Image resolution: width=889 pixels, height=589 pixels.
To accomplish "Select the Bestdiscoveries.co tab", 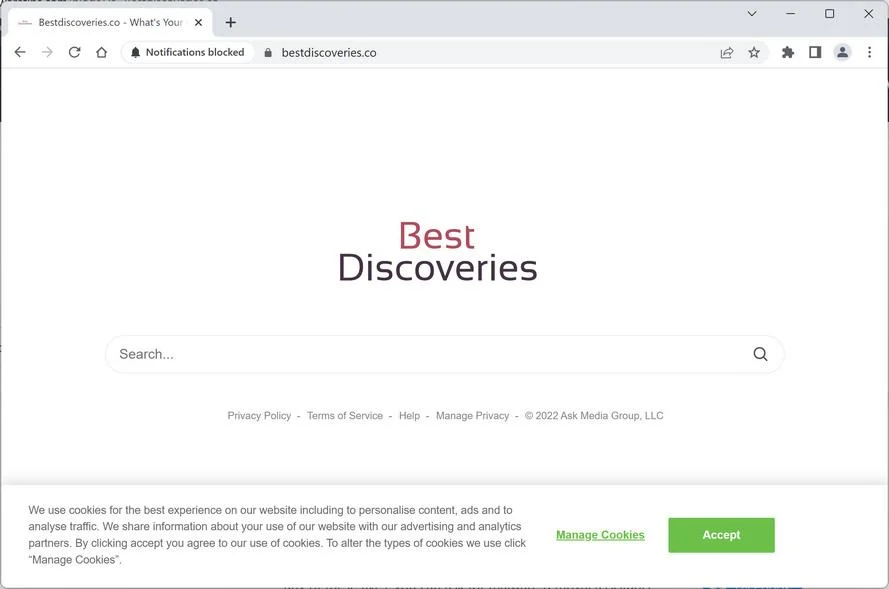I will point(111,23).
